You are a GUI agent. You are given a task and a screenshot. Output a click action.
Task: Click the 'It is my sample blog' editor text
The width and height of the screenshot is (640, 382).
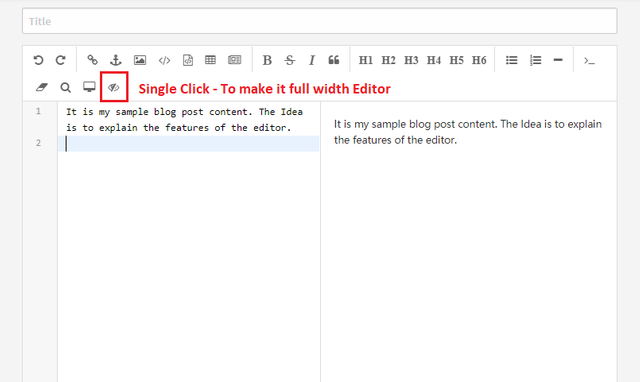click(184, 120)
